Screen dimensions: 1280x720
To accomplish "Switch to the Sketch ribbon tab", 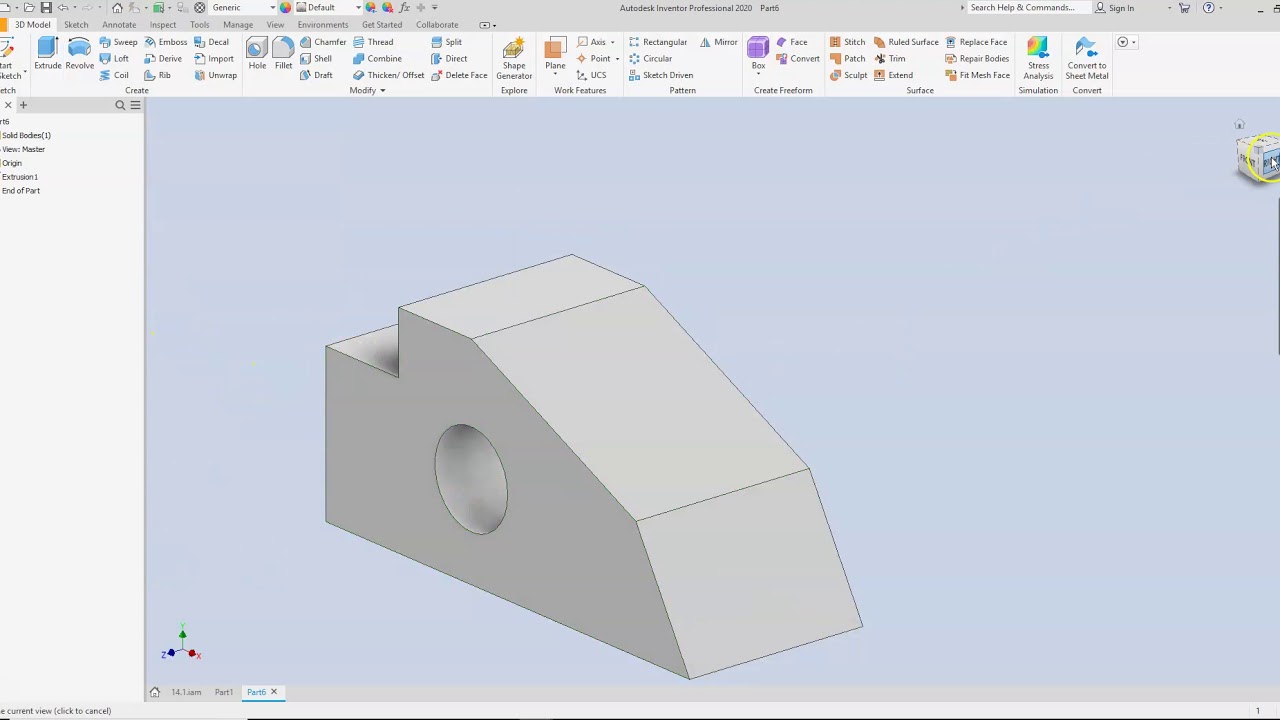I will [76, 25].
